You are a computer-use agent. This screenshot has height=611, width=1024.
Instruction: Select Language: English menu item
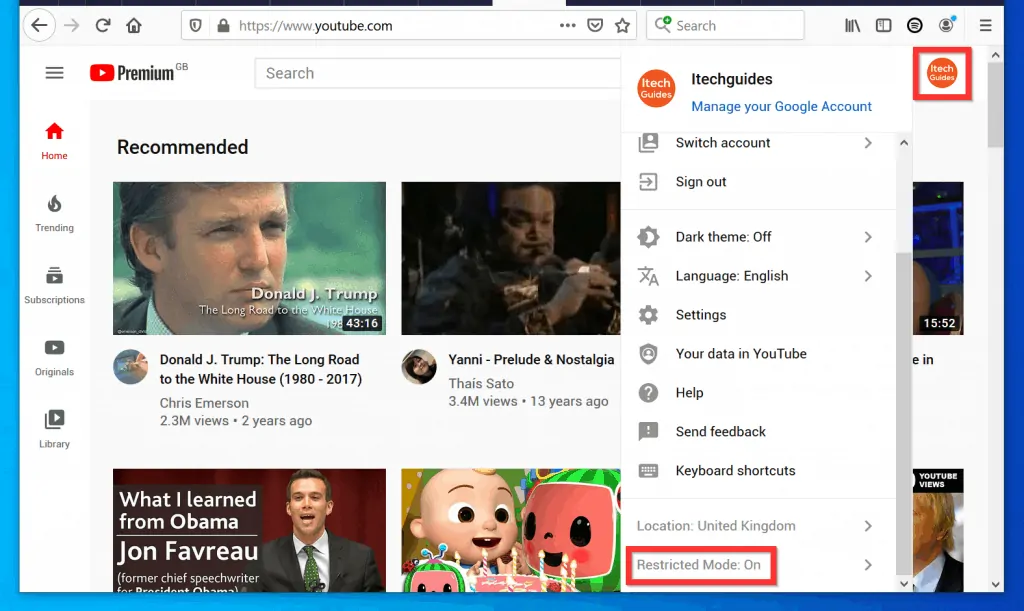click(758, 276)
